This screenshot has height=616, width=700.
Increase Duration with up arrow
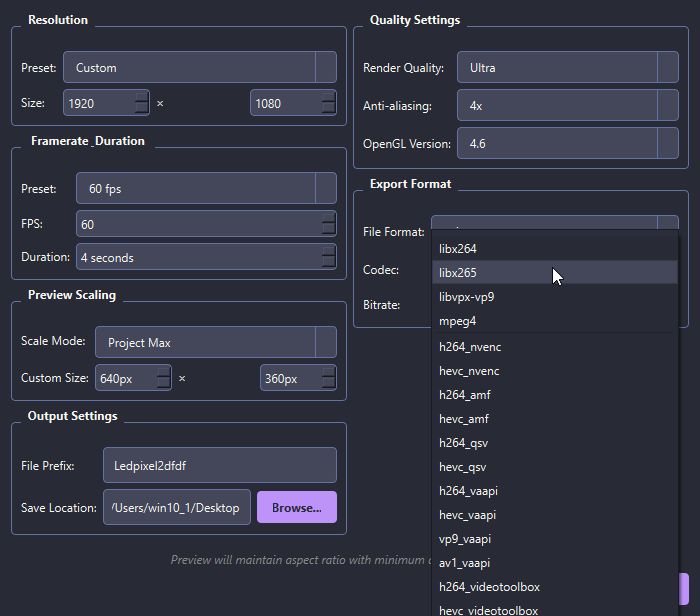[329, 251]
